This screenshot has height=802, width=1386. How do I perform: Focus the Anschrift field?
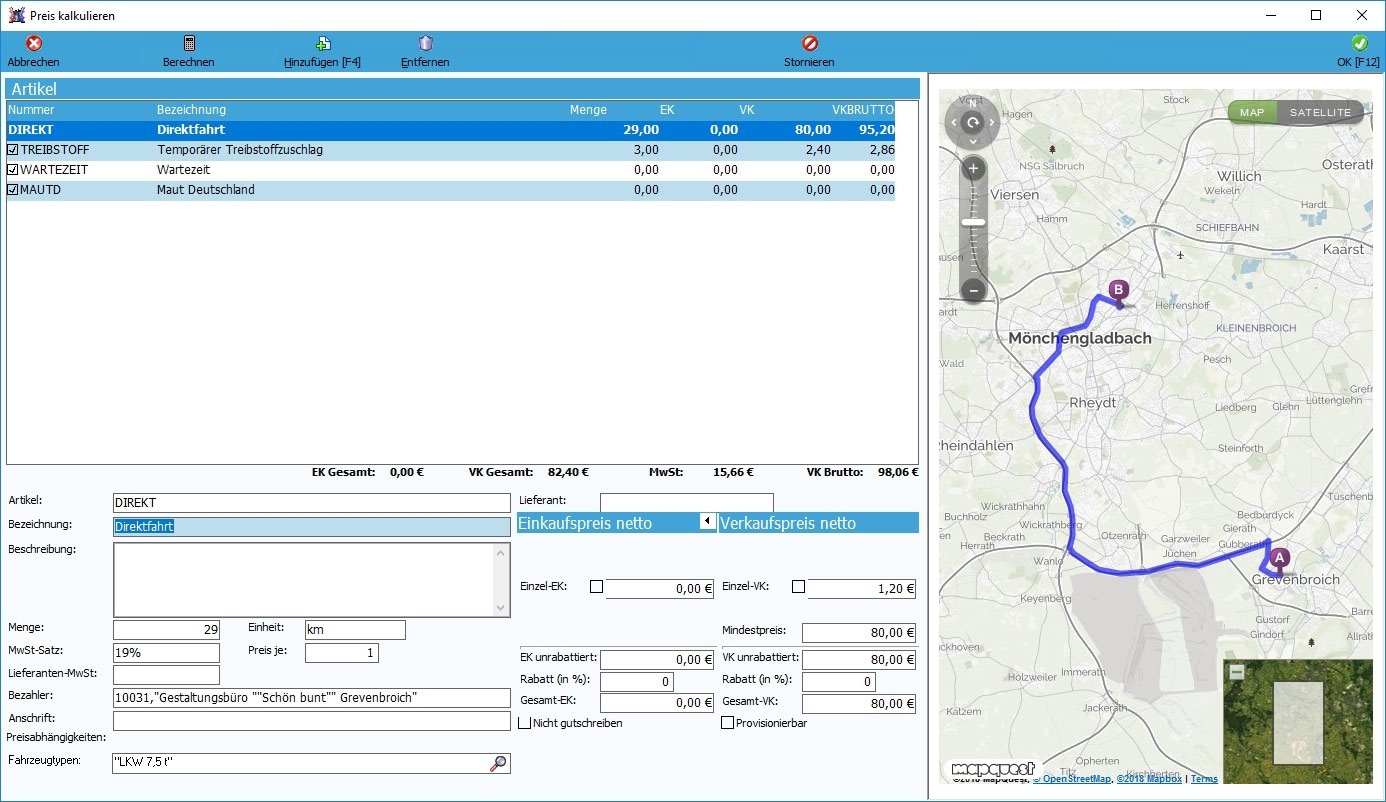312,721
